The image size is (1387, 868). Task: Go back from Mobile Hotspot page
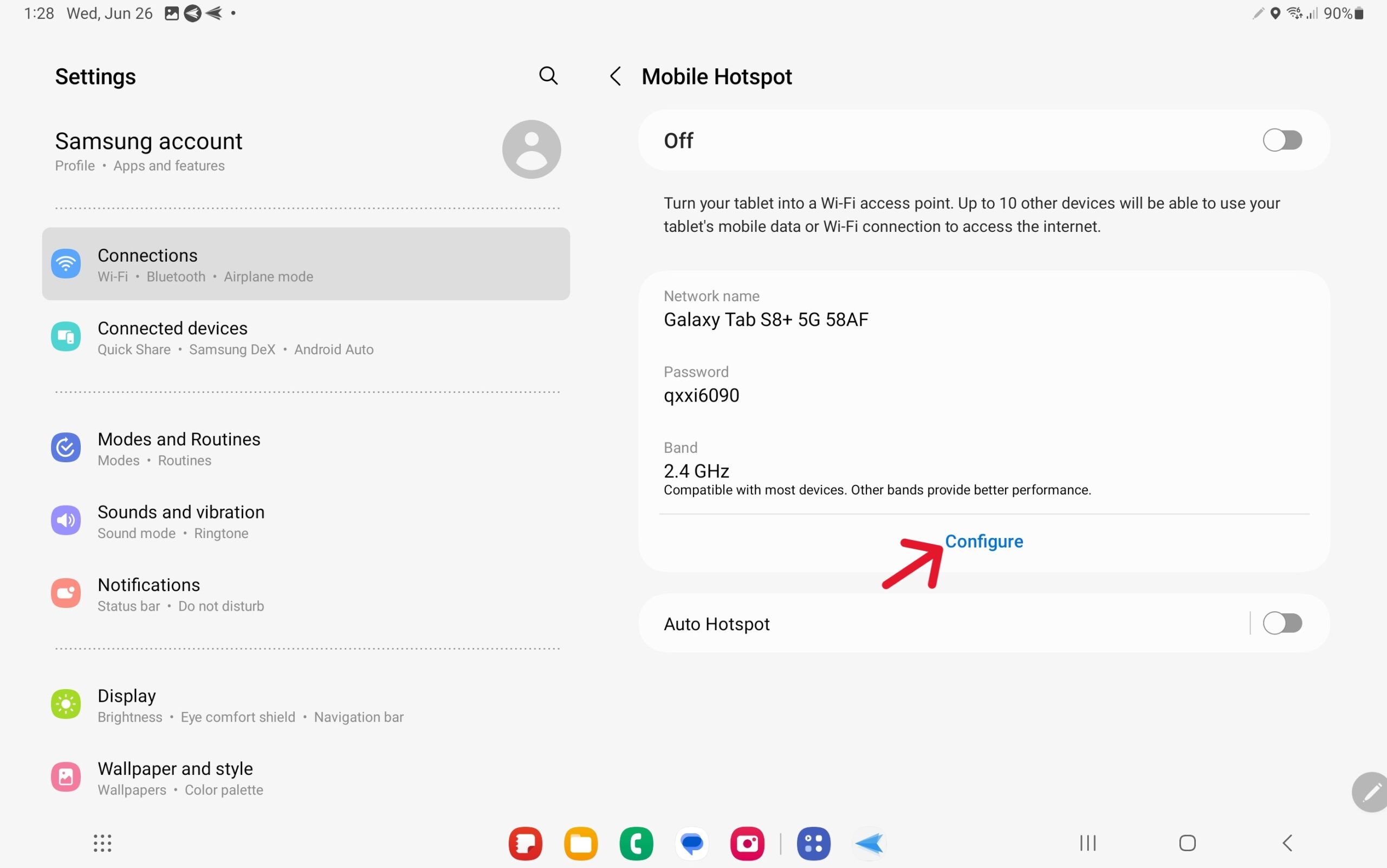click(x=615, y=76)
